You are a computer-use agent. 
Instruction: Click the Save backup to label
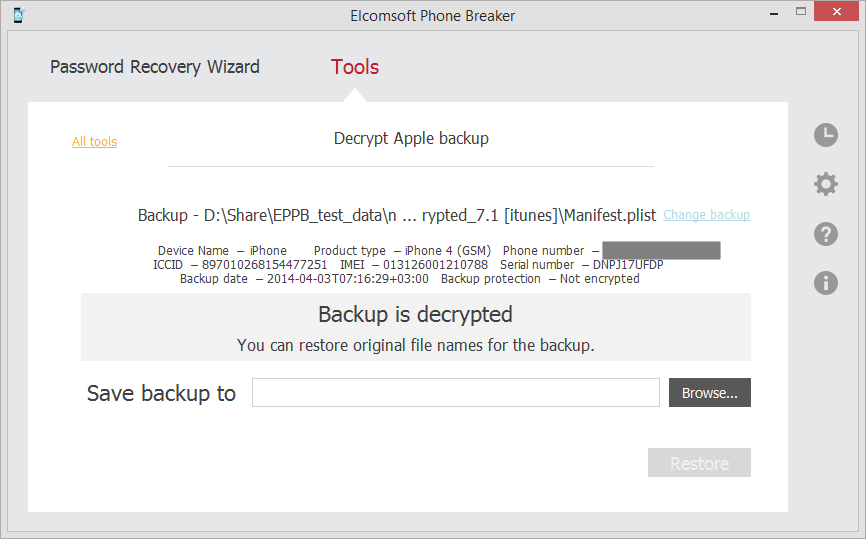tap(161, 394)
